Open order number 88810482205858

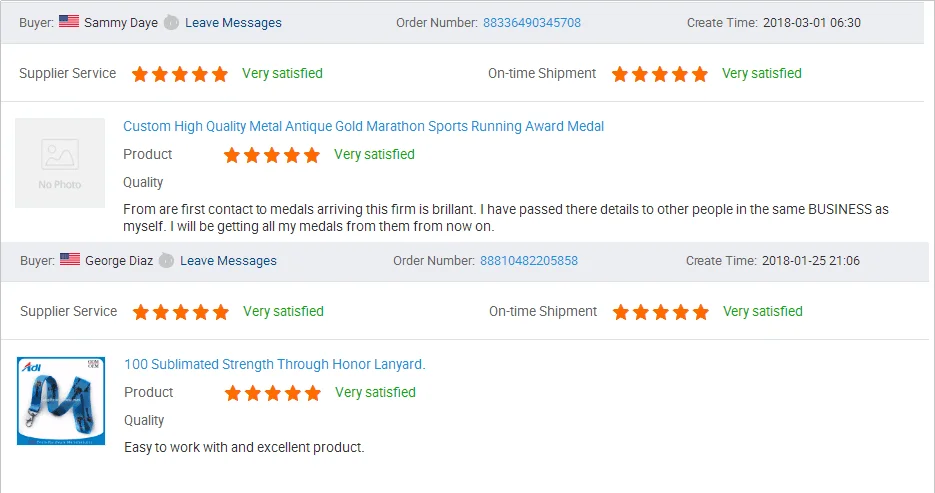(528, 260)
